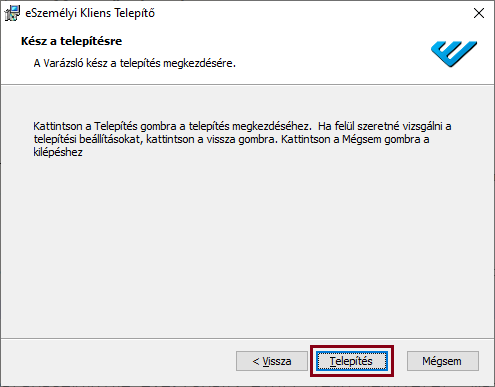Click the word Varázsló in the subtitle
This screenshot has height=387, width=495.
[x=63, y=63]
